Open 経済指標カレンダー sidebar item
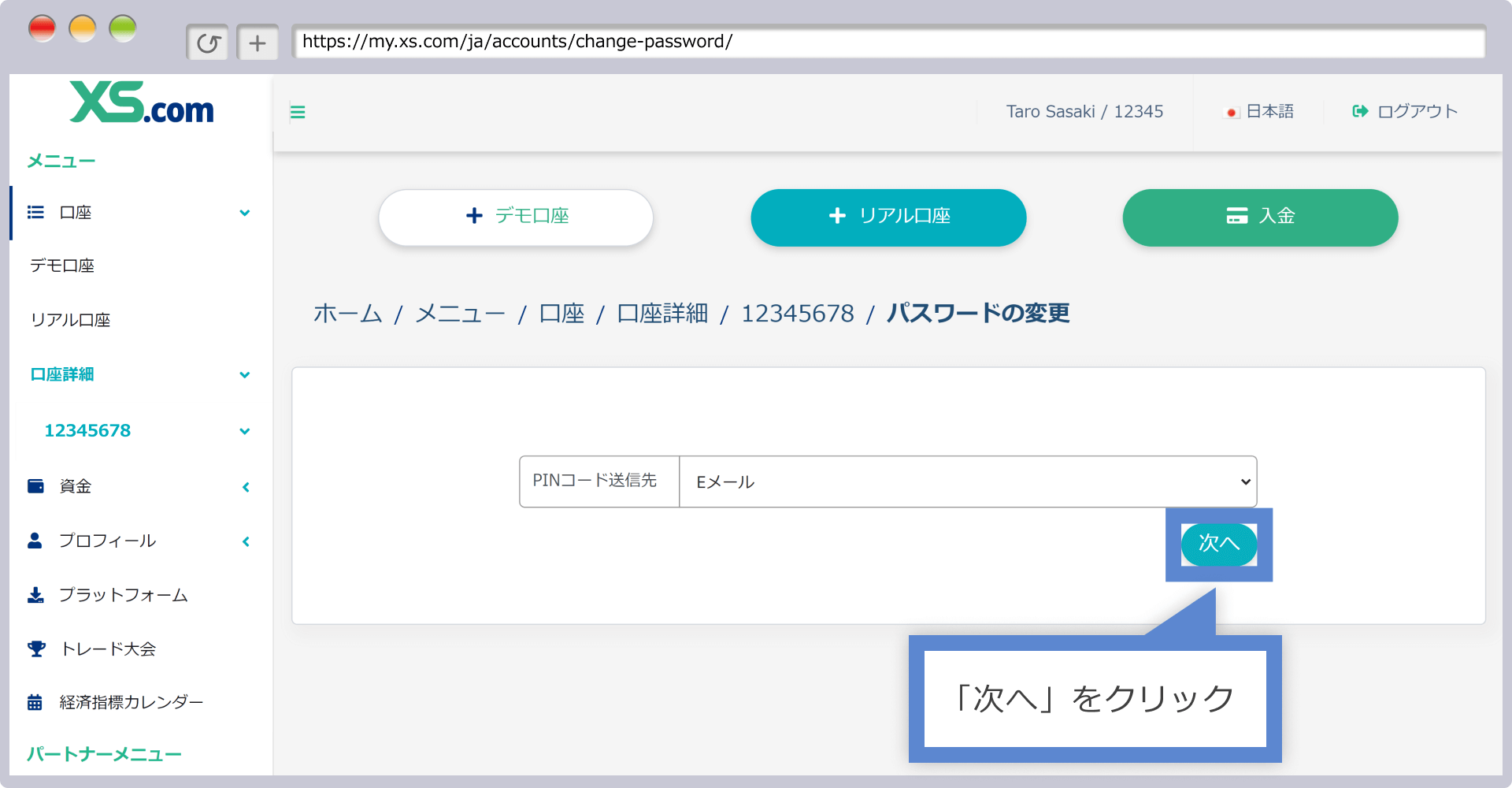The width and height of the screenshot is (1512, 788). [x=131, y=702]
